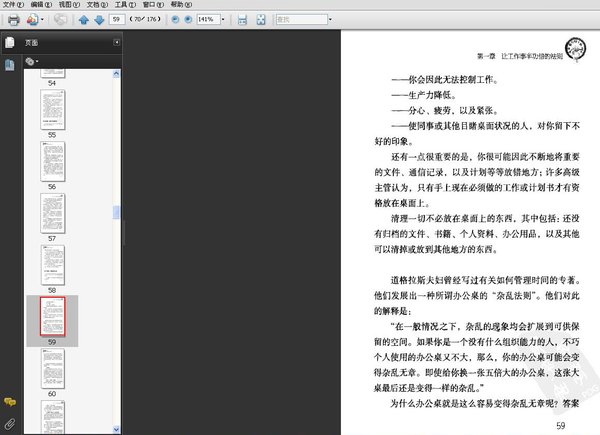600x435 pixels.
Task: Click the fit full page icon
Action: tap(260, 19)
